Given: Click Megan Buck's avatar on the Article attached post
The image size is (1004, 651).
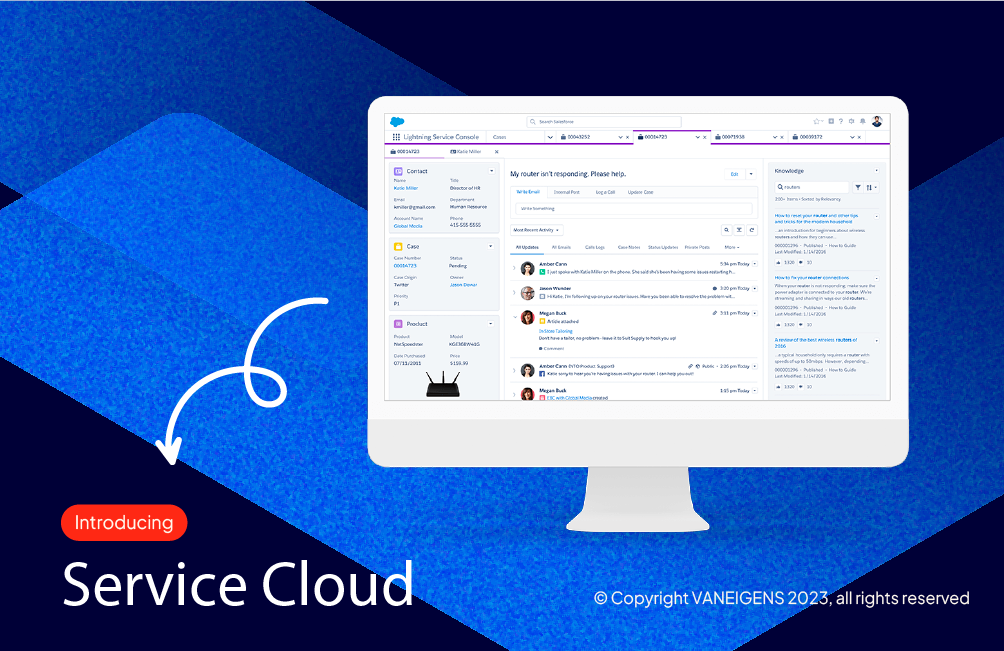Looking at the screenshot, I should point(528,317).
